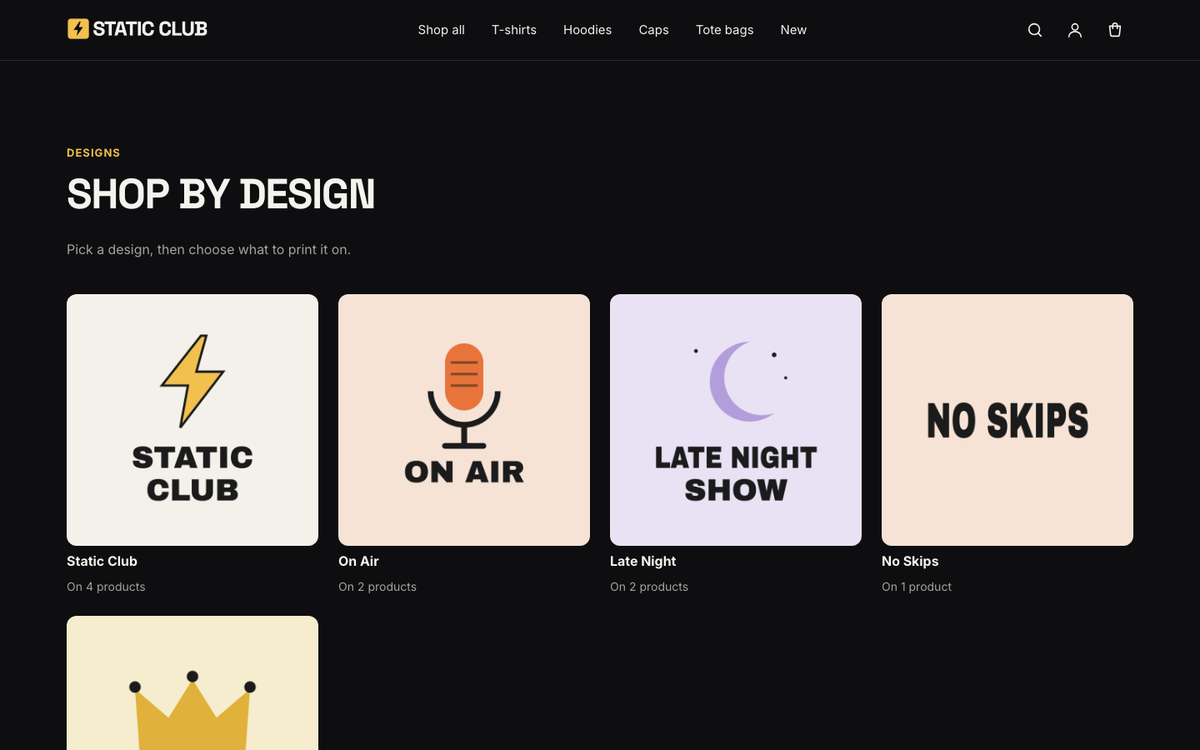Click the Static Club lightning bolt logo

78,29
